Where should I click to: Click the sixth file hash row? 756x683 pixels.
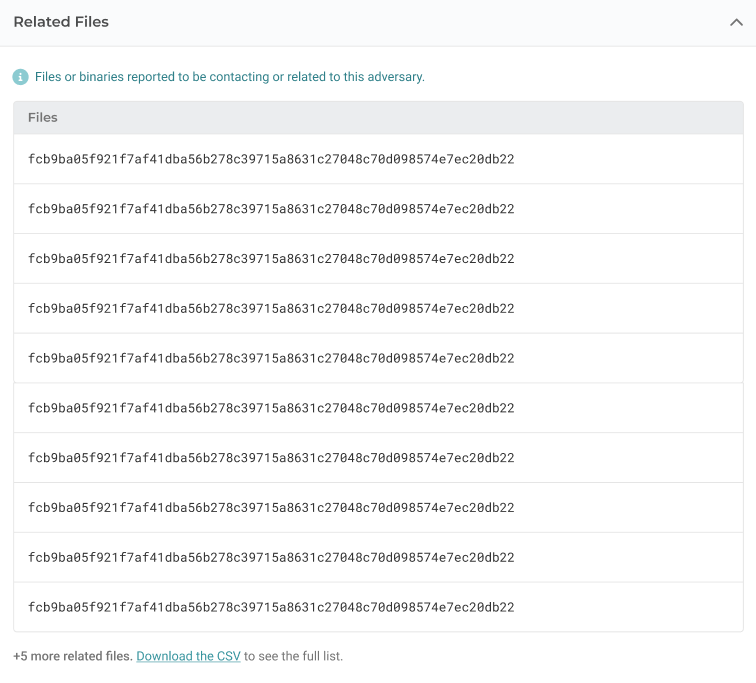pyautogui.click(x=271, y=408)
